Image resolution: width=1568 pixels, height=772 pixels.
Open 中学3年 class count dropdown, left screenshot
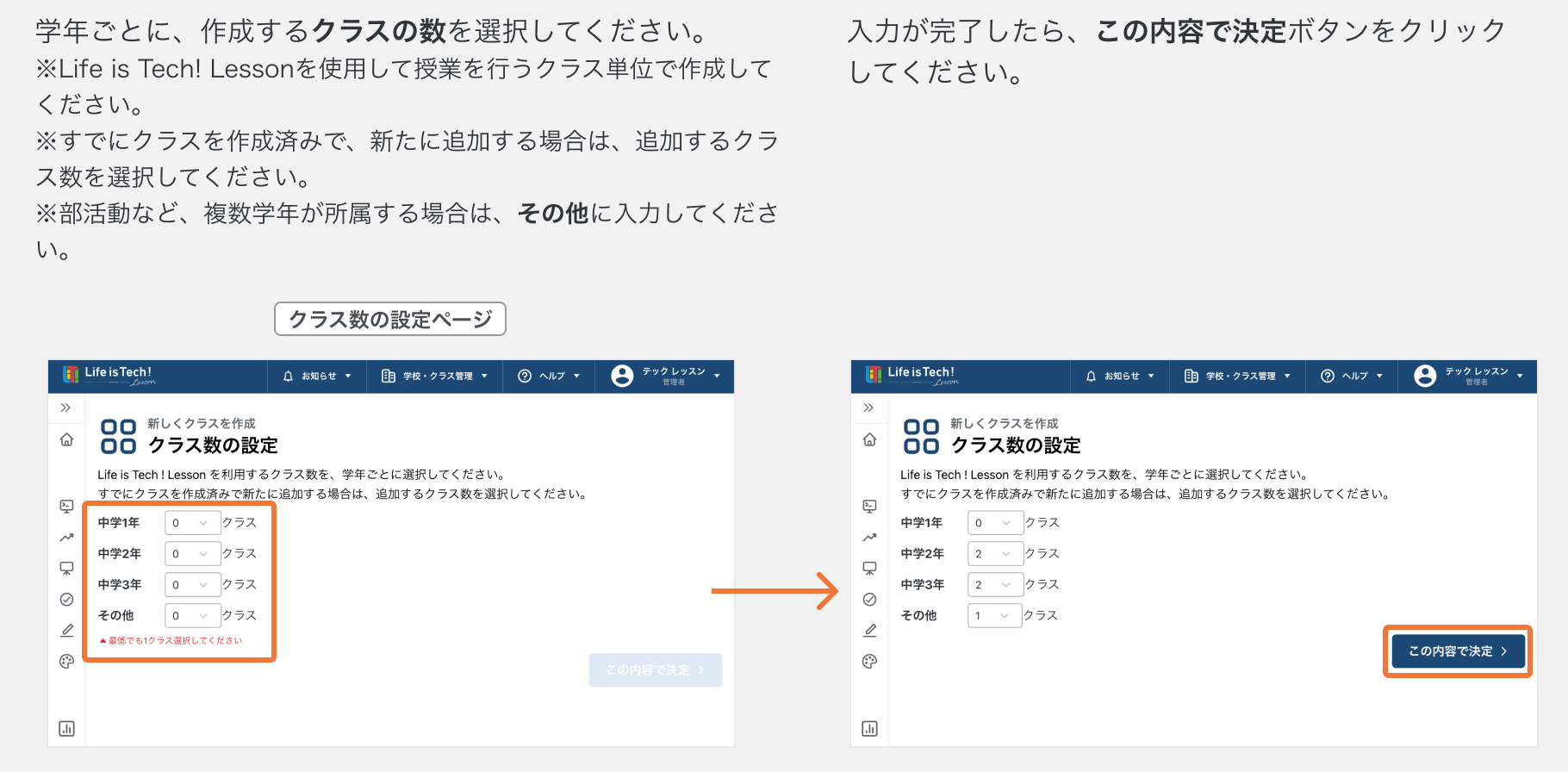(192, 585)
